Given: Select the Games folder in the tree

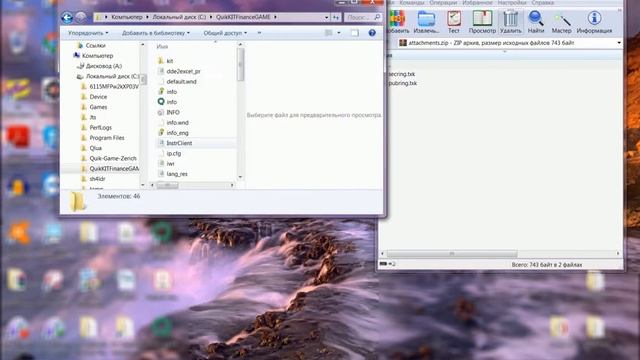Looking at the screenshot, I should tap(98, 107).
